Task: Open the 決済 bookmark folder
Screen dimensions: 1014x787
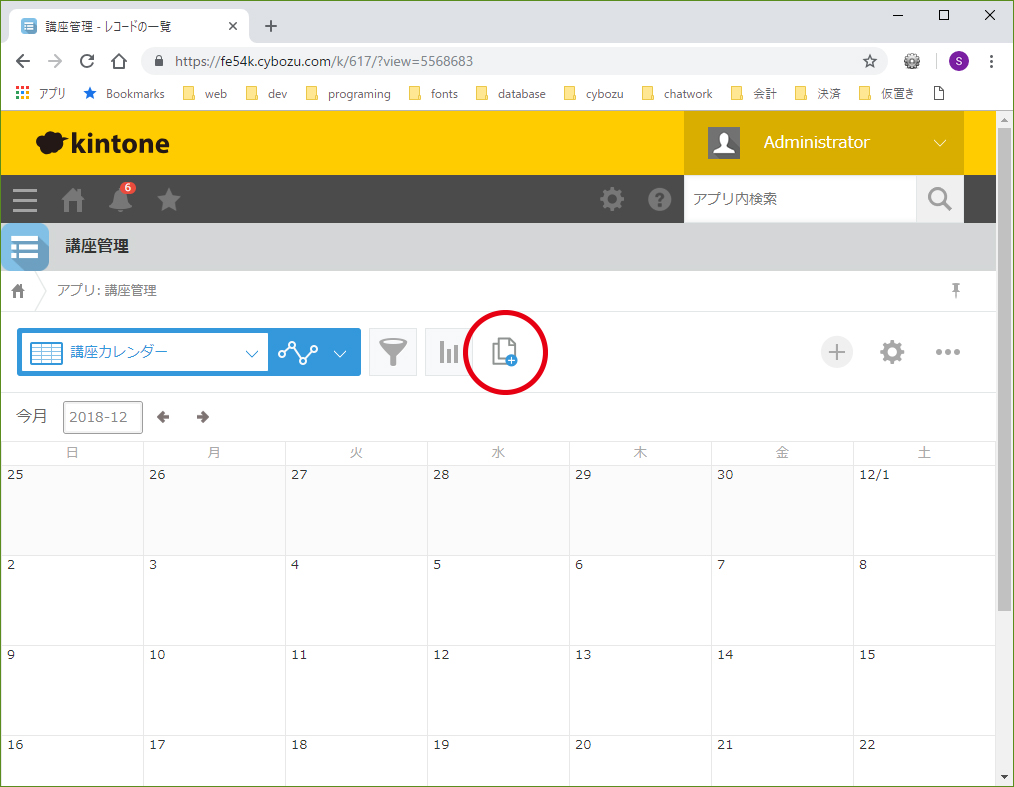Action: click(817, 94)
